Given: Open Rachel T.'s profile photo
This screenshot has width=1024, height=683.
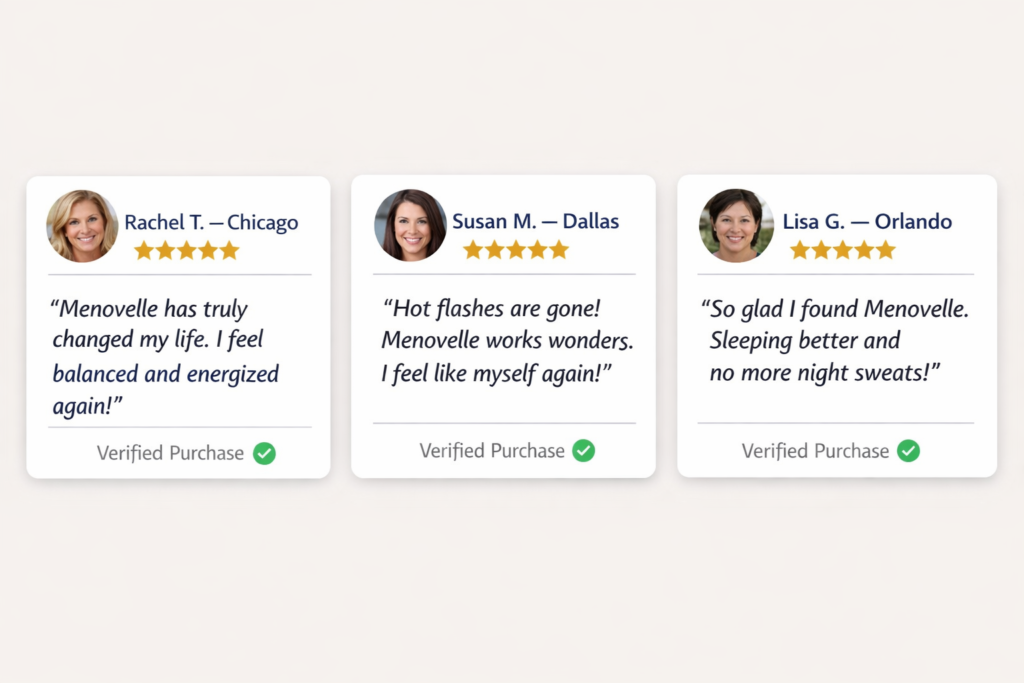Looking at the screenshot, I should point(82,226).
